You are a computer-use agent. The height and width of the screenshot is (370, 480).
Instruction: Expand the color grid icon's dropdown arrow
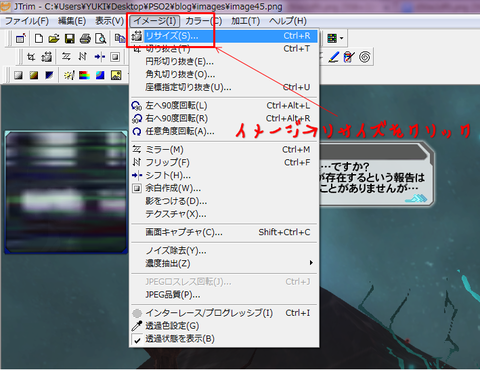[341, 39]
